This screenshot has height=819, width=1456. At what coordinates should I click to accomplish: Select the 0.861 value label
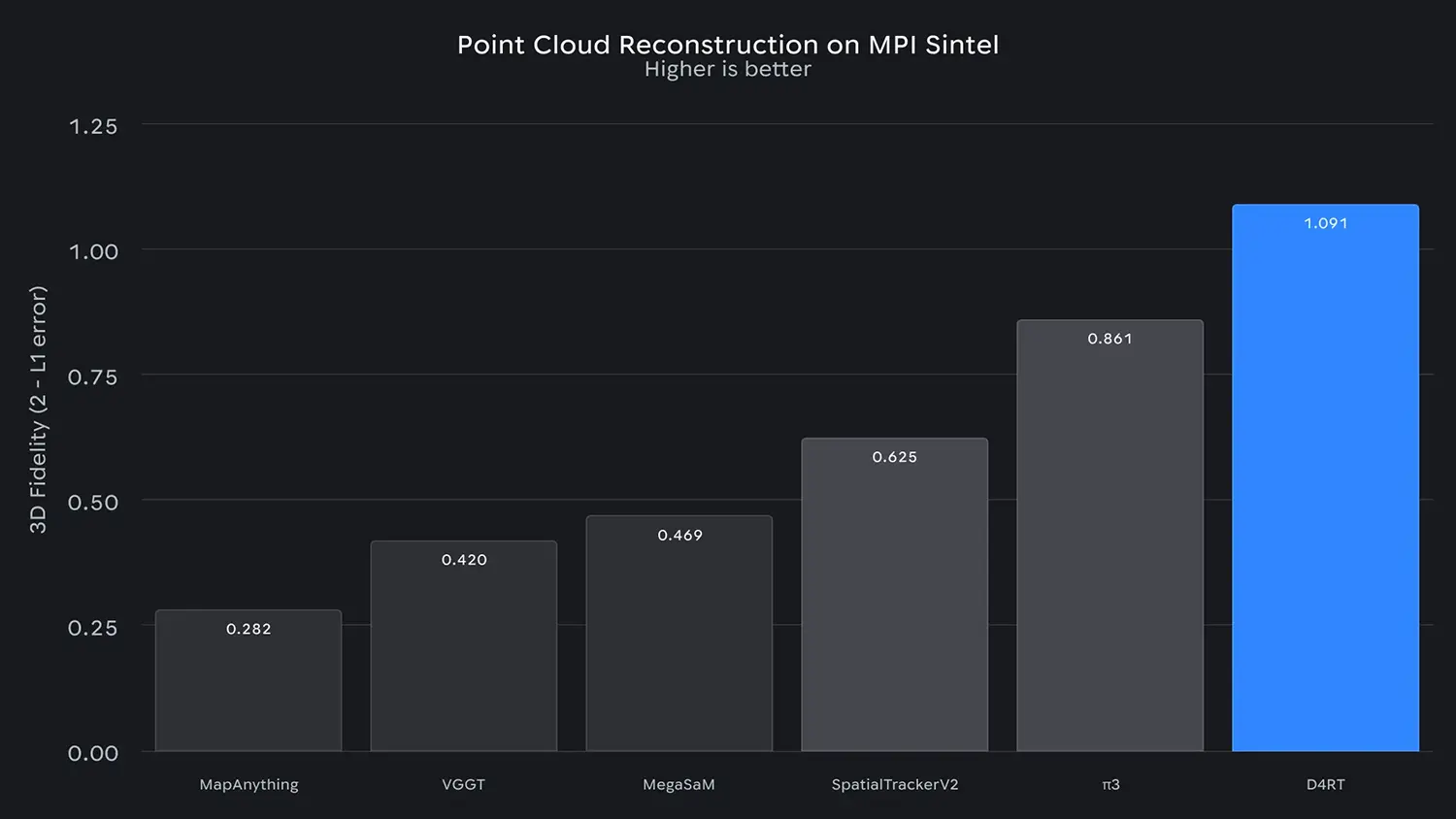click(x=1109, y=339)
